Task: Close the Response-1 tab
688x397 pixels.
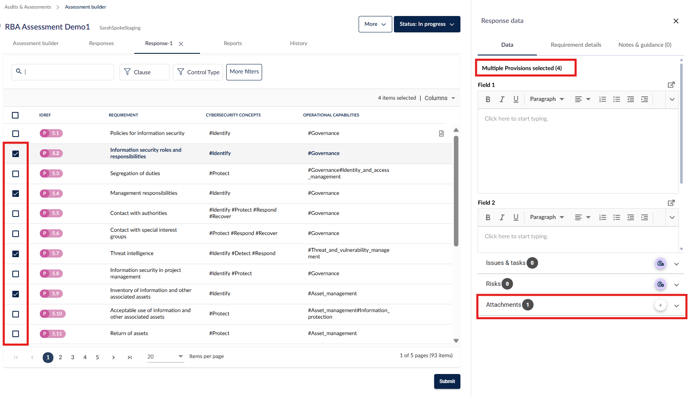Action: point(181,43)
